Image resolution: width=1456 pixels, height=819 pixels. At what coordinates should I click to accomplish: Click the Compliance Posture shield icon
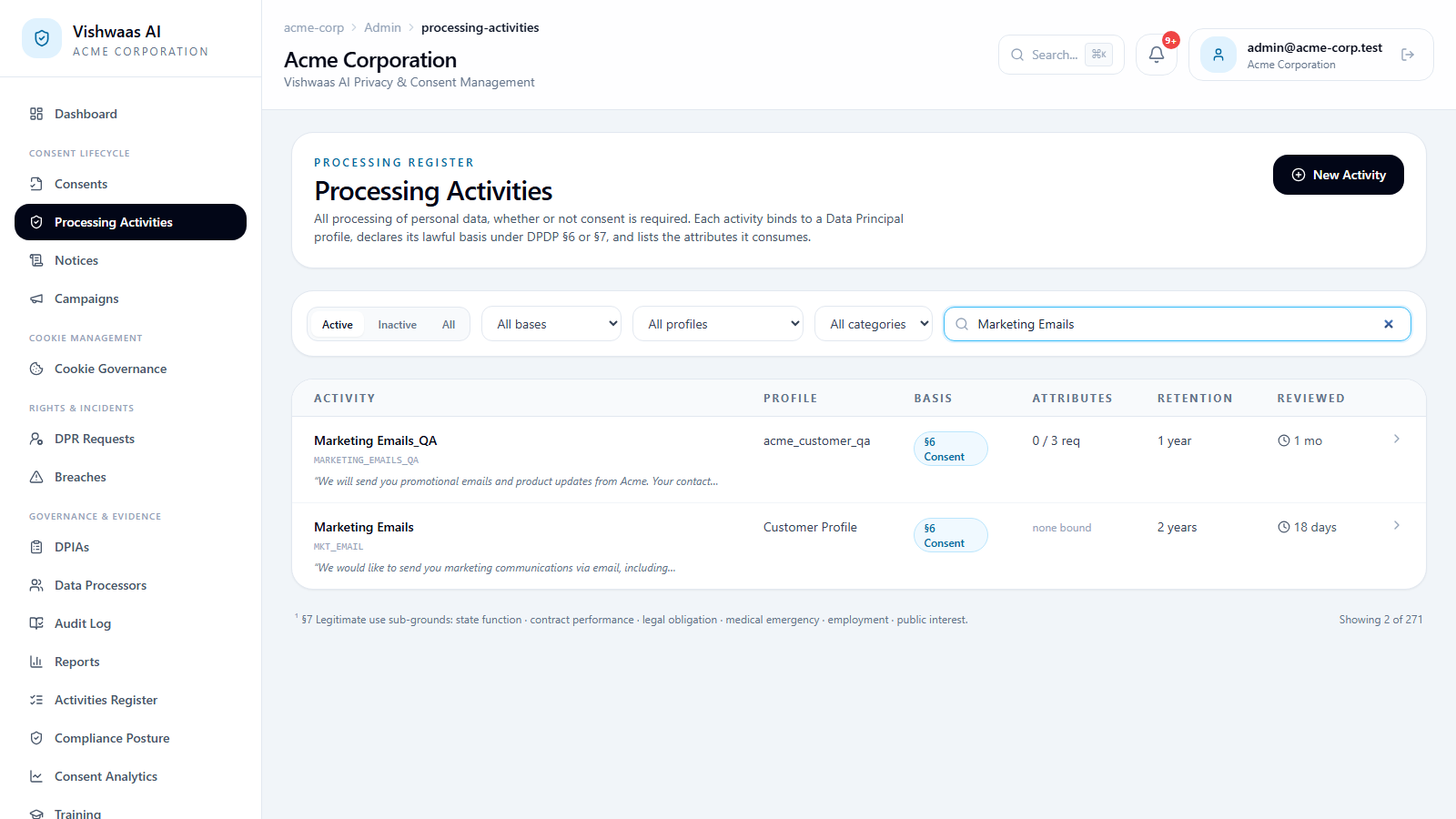36,738
